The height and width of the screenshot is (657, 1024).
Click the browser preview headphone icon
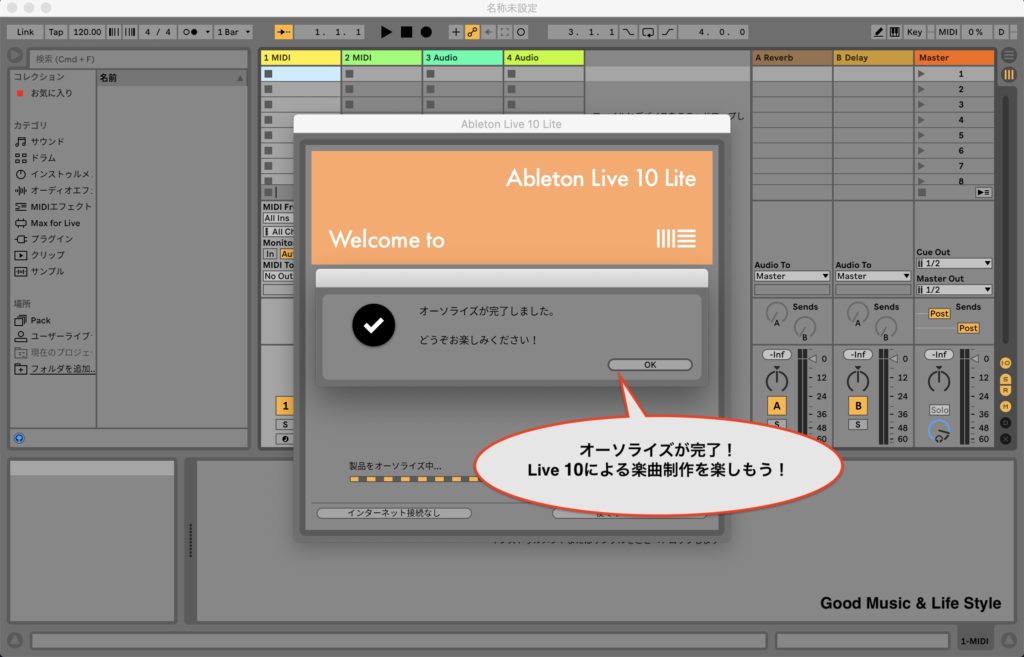[19, 438]
